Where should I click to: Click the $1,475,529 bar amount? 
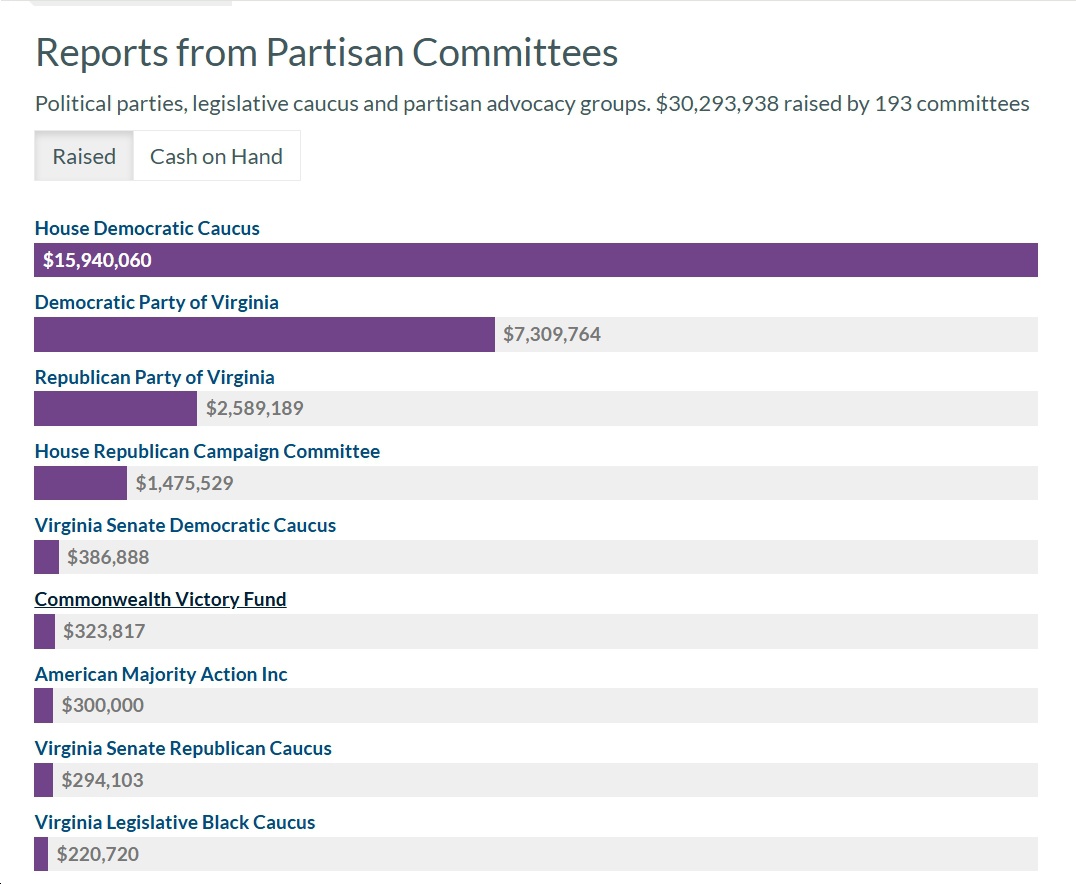(185, 483)
